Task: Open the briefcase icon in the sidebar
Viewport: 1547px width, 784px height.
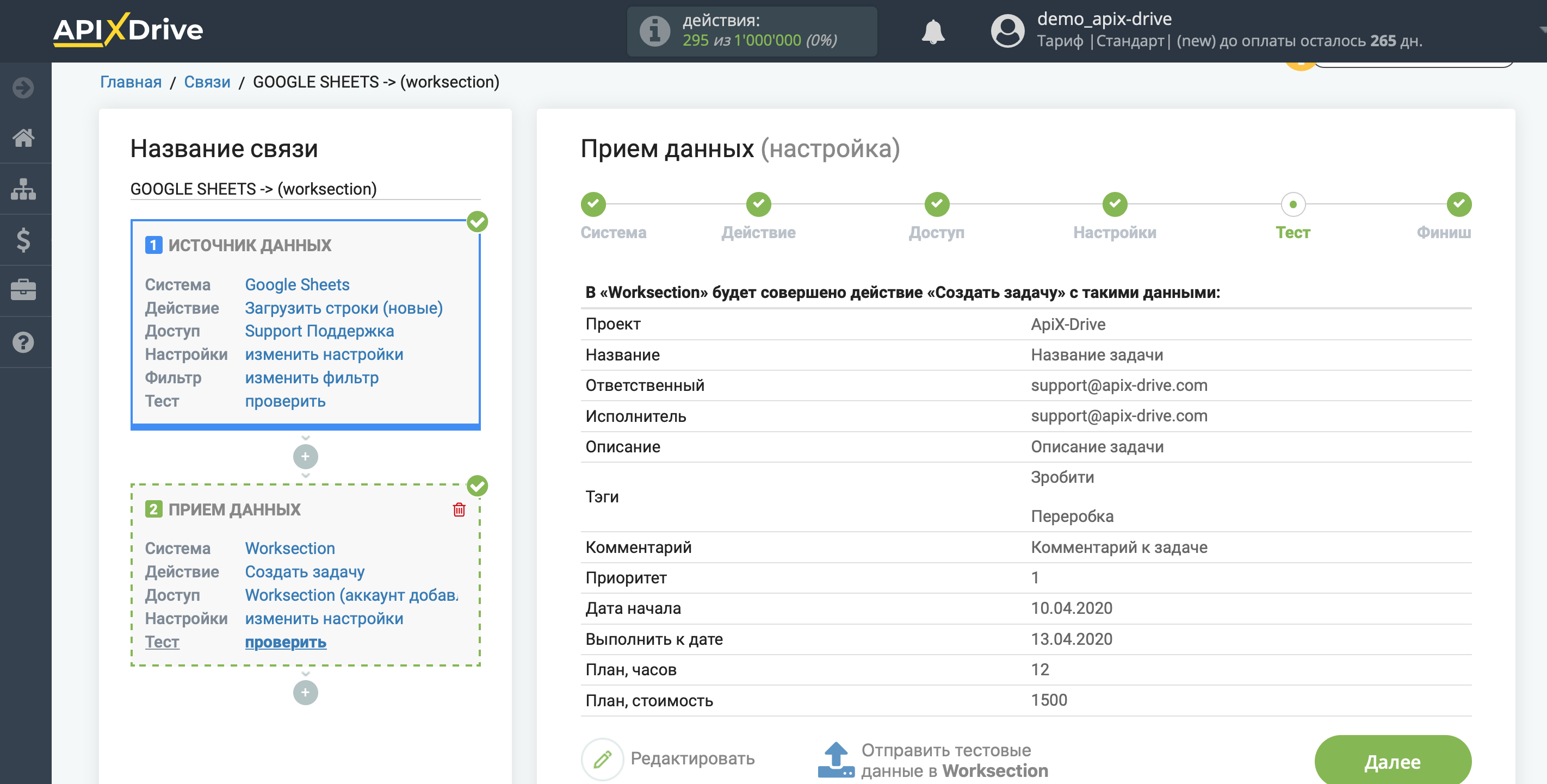Action: click(x=23, y=290)
